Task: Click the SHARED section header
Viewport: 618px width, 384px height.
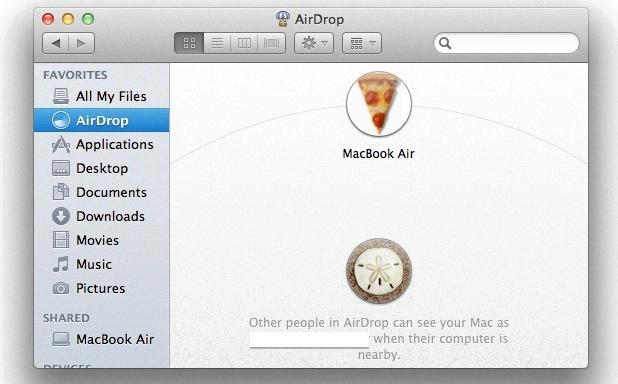Action: click(66, 318)
